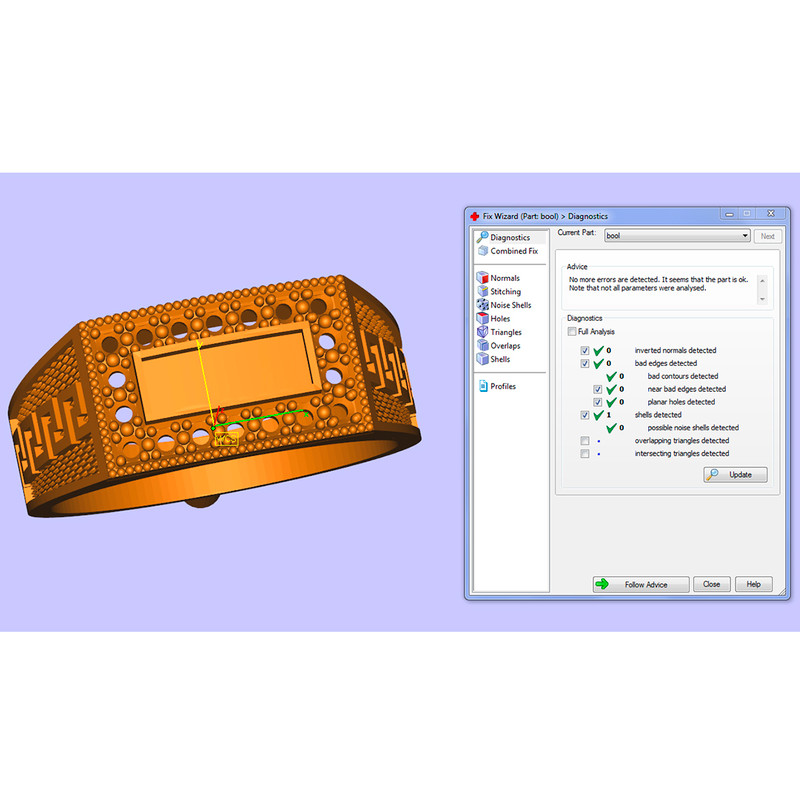Tick the intersecting triangles detected checkbox

click(x=585, y=454)
